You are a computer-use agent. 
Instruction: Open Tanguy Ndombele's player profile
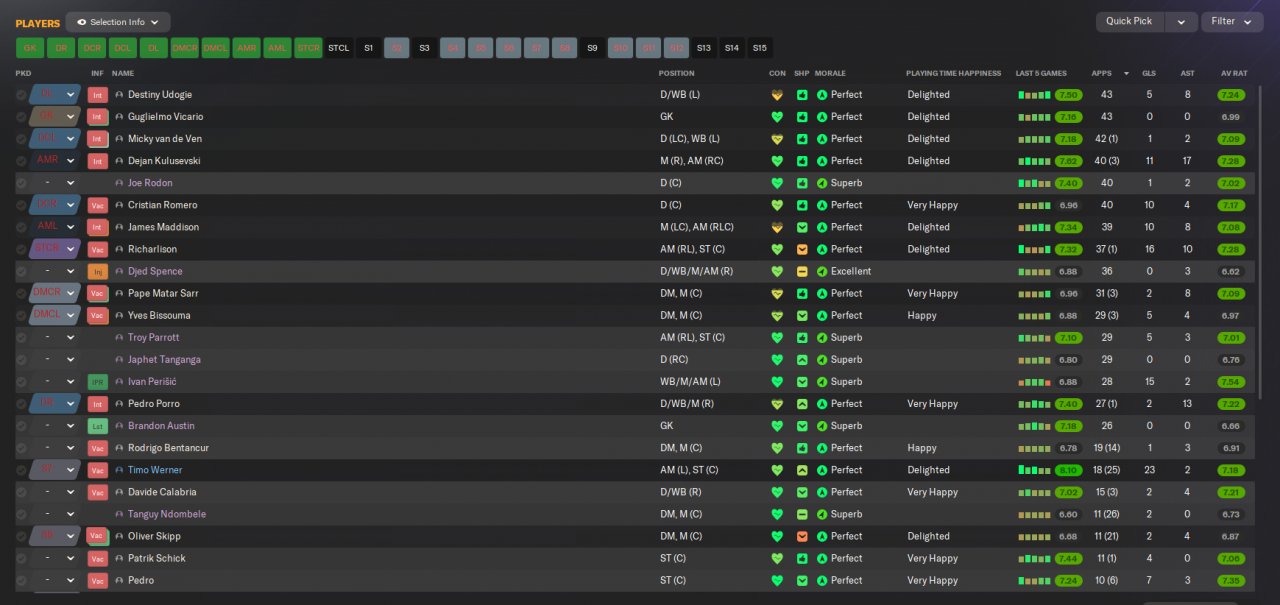167,514
